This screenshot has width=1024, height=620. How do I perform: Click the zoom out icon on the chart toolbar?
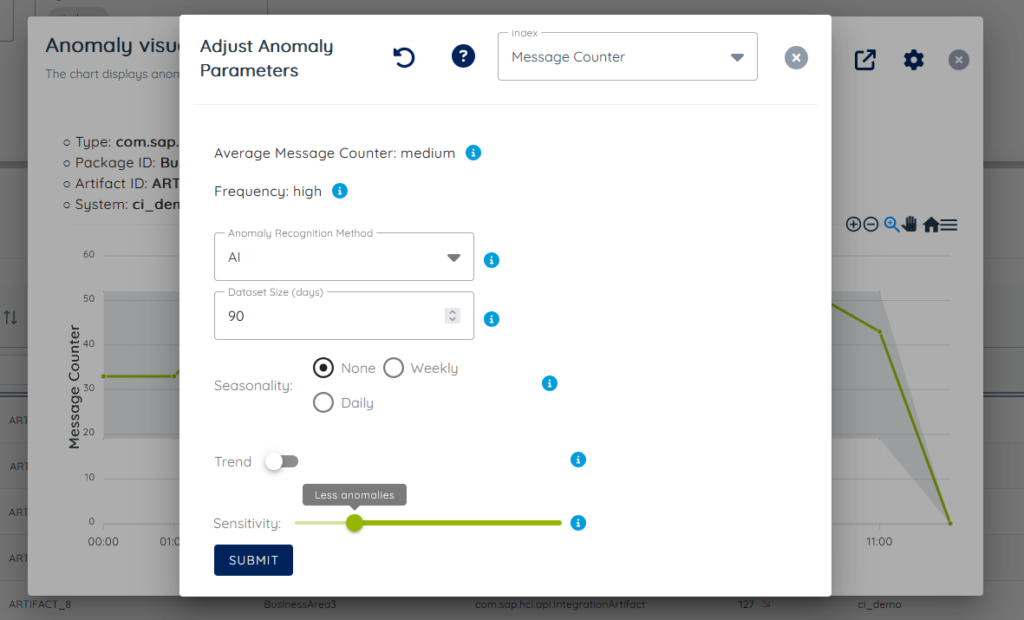point(870,224)
